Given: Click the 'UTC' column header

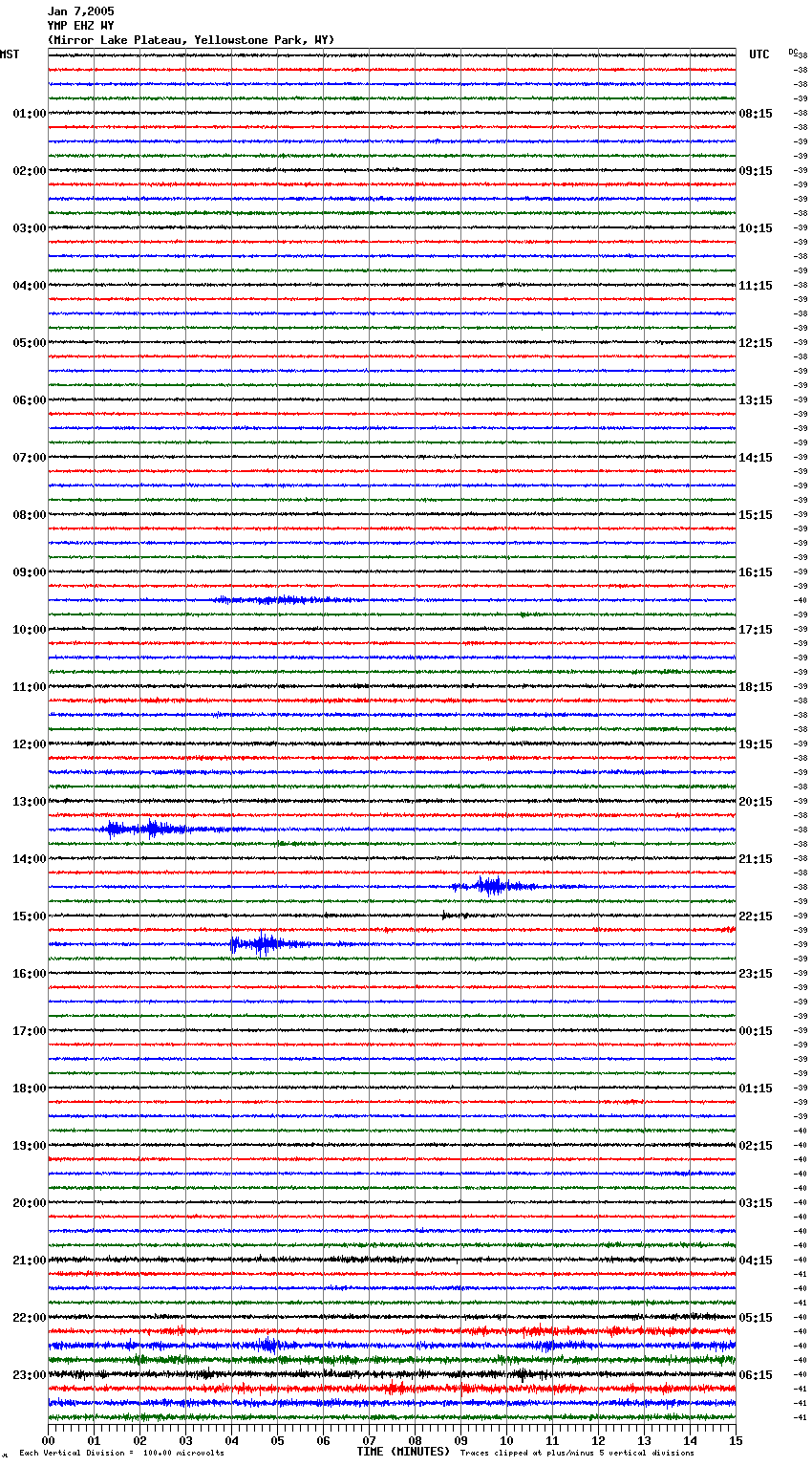Looking at the screenshot, I should coord(759,54).
